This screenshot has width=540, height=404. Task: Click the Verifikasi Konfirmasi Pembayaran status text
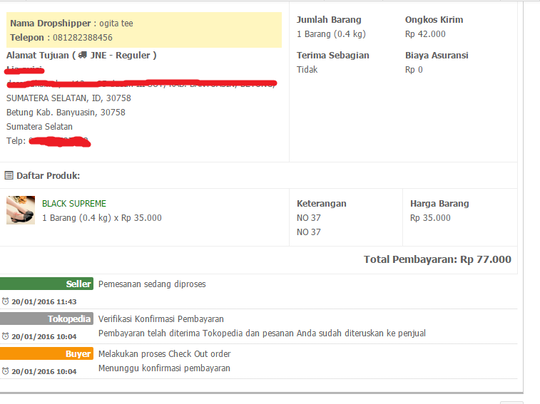(161, 319)
